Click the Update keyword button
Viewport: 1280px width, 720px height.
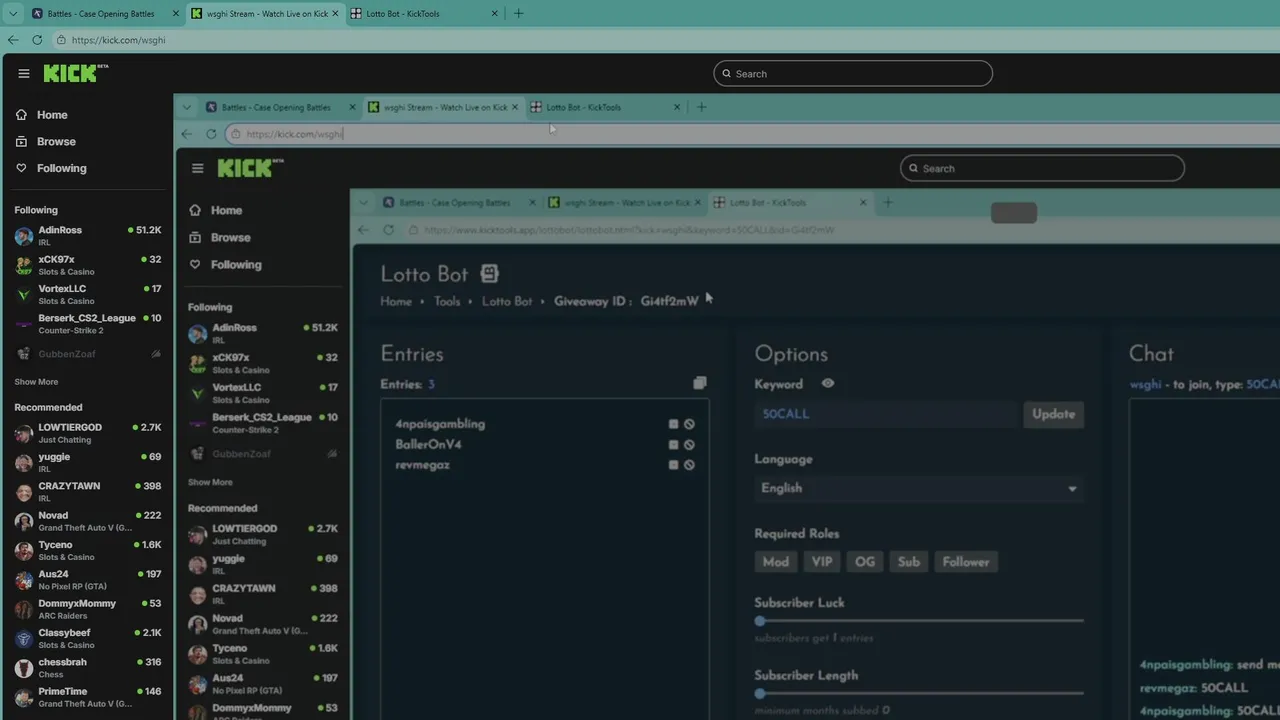coord(1053,414)
